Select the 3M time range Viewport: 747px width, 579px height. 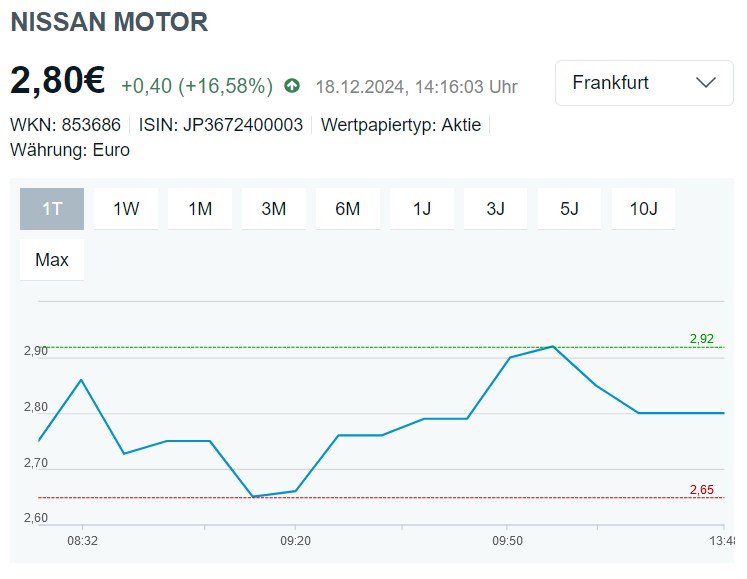pyautogui.click(x=274, y=209)
